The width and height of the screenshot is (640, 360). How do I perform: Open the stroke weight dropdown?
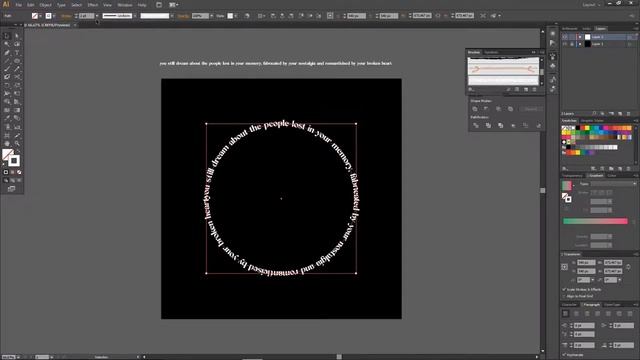tap(97, 16)
